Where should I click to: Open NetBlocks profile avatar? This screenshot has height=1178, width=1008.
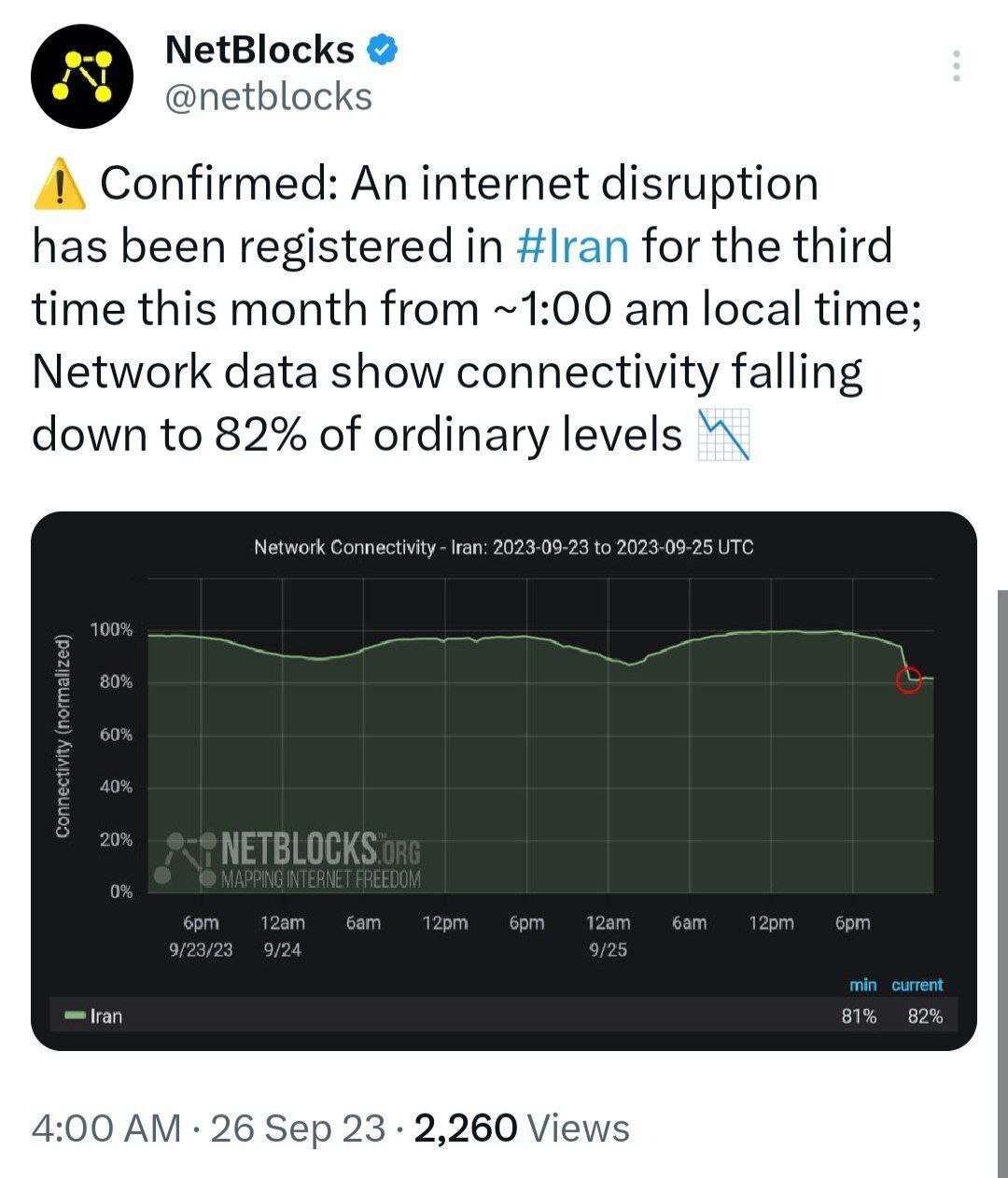82,77
